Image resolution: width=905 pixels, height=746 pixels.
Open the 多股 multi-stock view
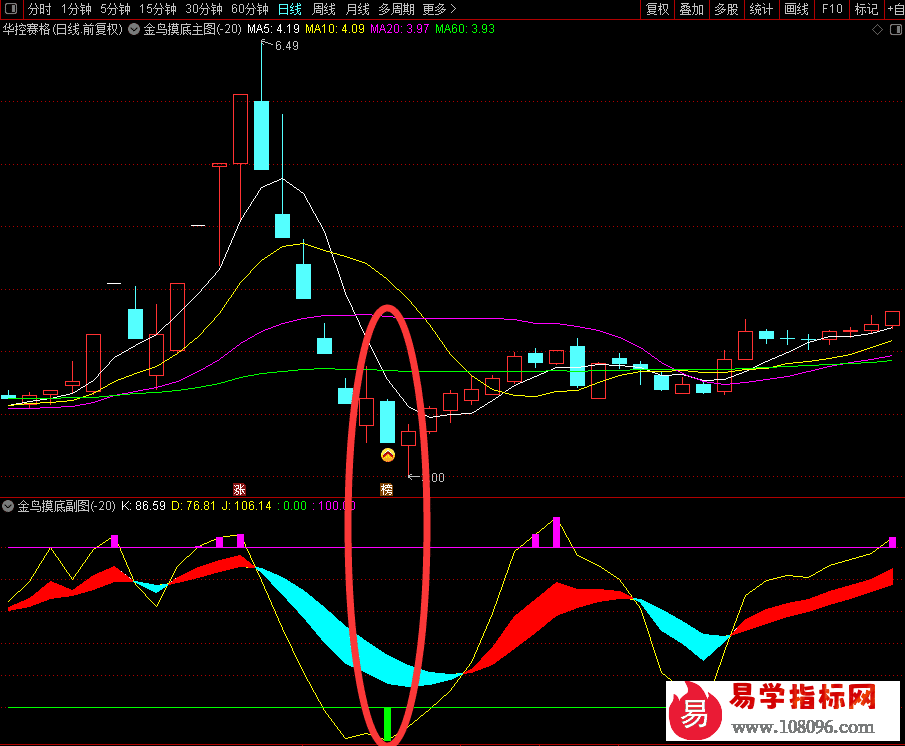[726, 9]
